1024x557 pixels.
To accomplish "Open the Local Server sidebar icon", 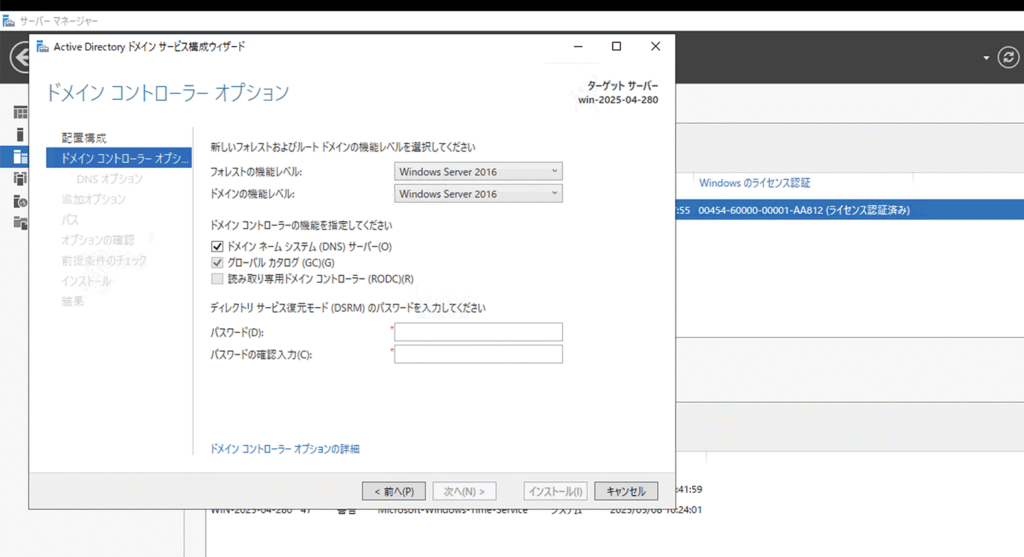I will 20,135.
